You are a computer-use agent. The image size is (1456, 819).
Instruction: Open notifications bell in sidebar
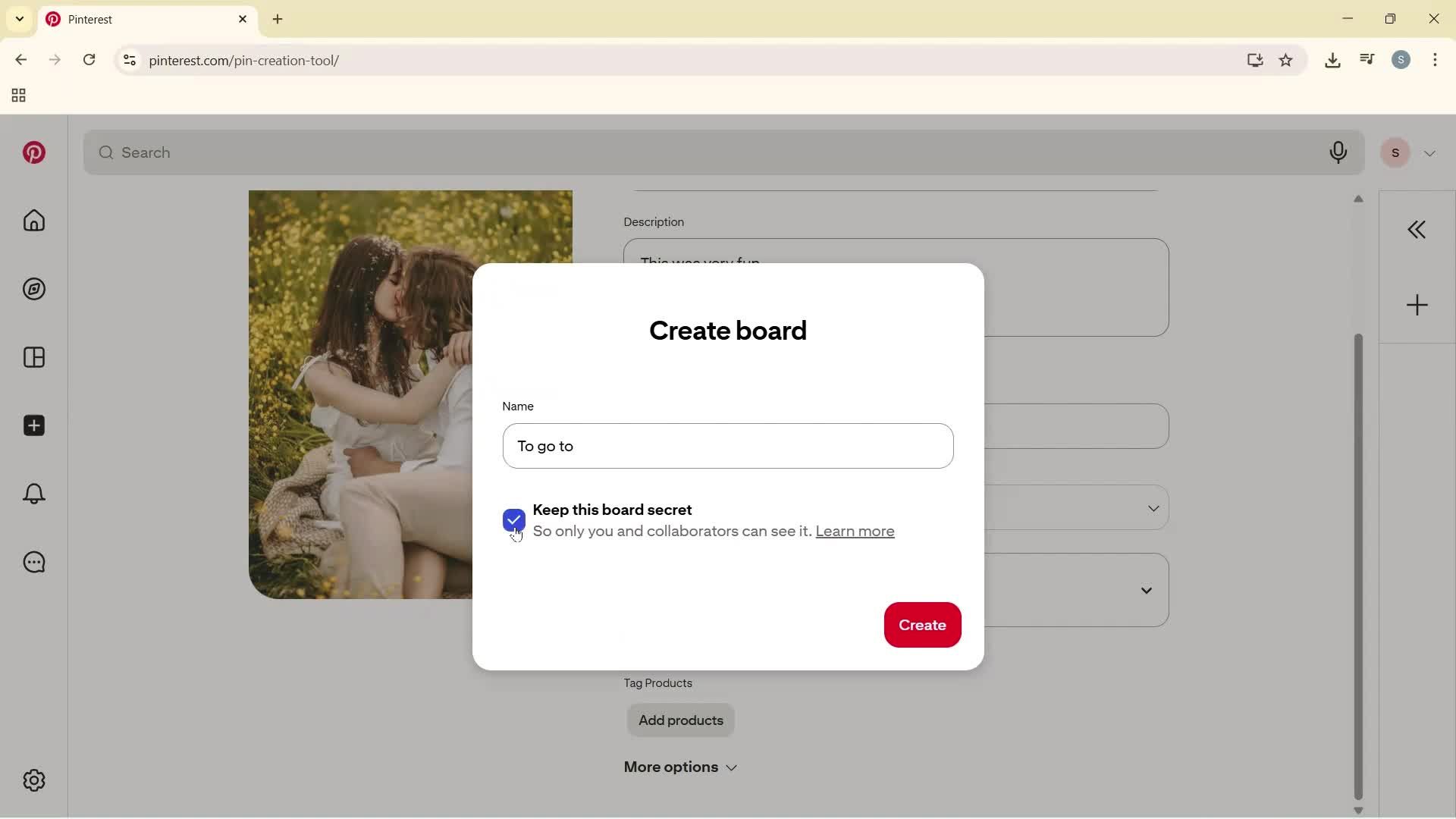tap(33, 494)
